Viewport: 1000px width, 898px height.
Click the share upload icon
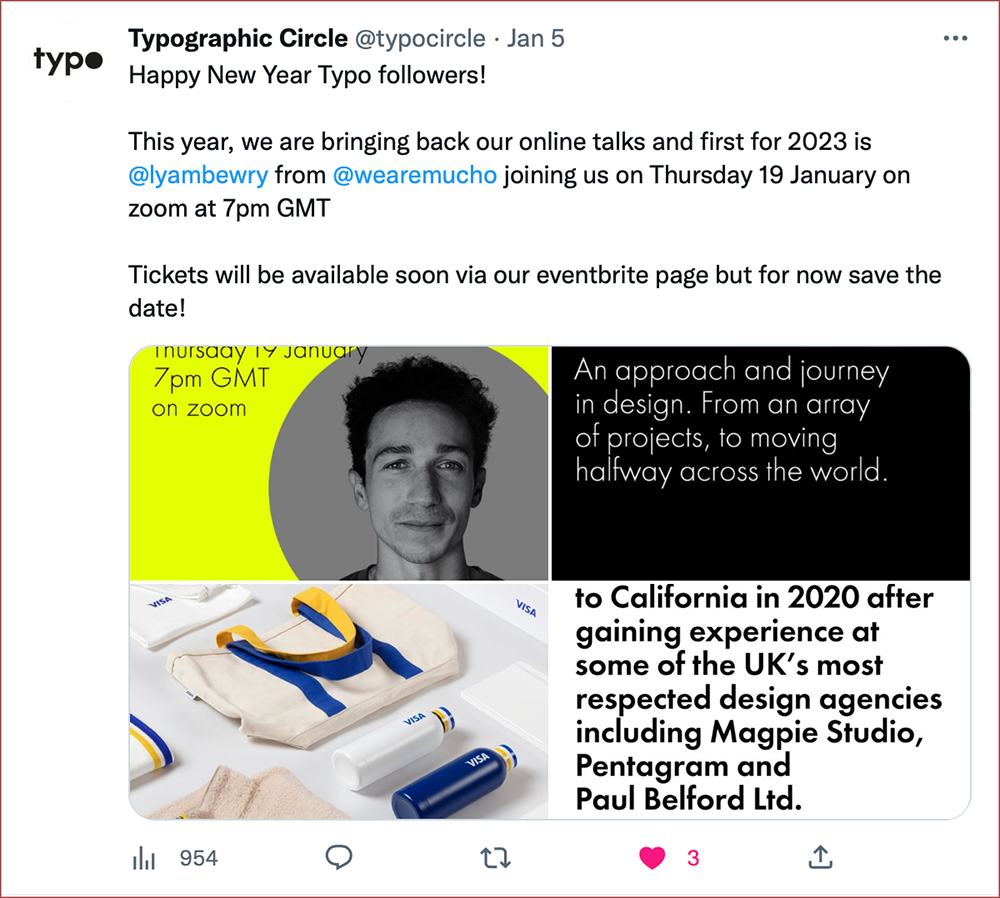click(820, 857)
